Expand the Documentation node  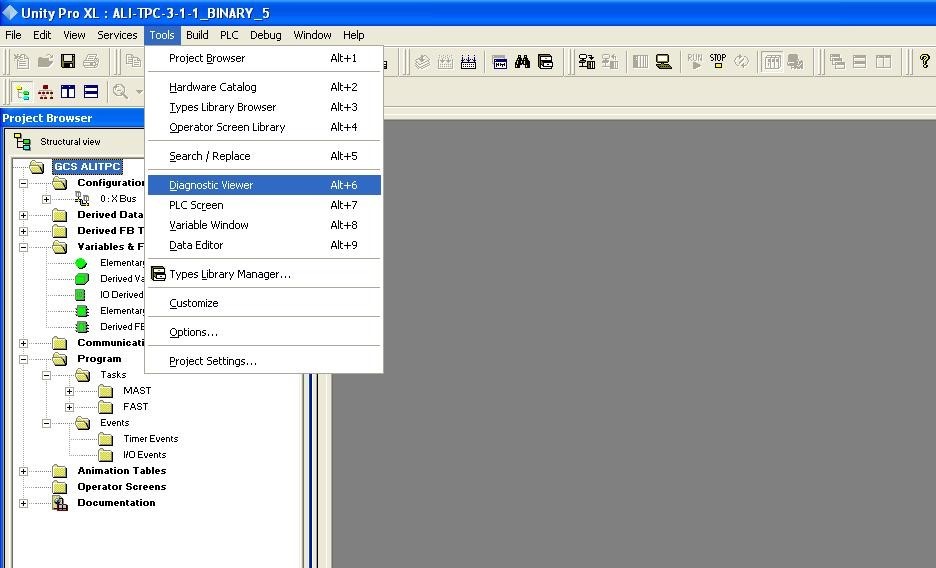click(23, 503)
